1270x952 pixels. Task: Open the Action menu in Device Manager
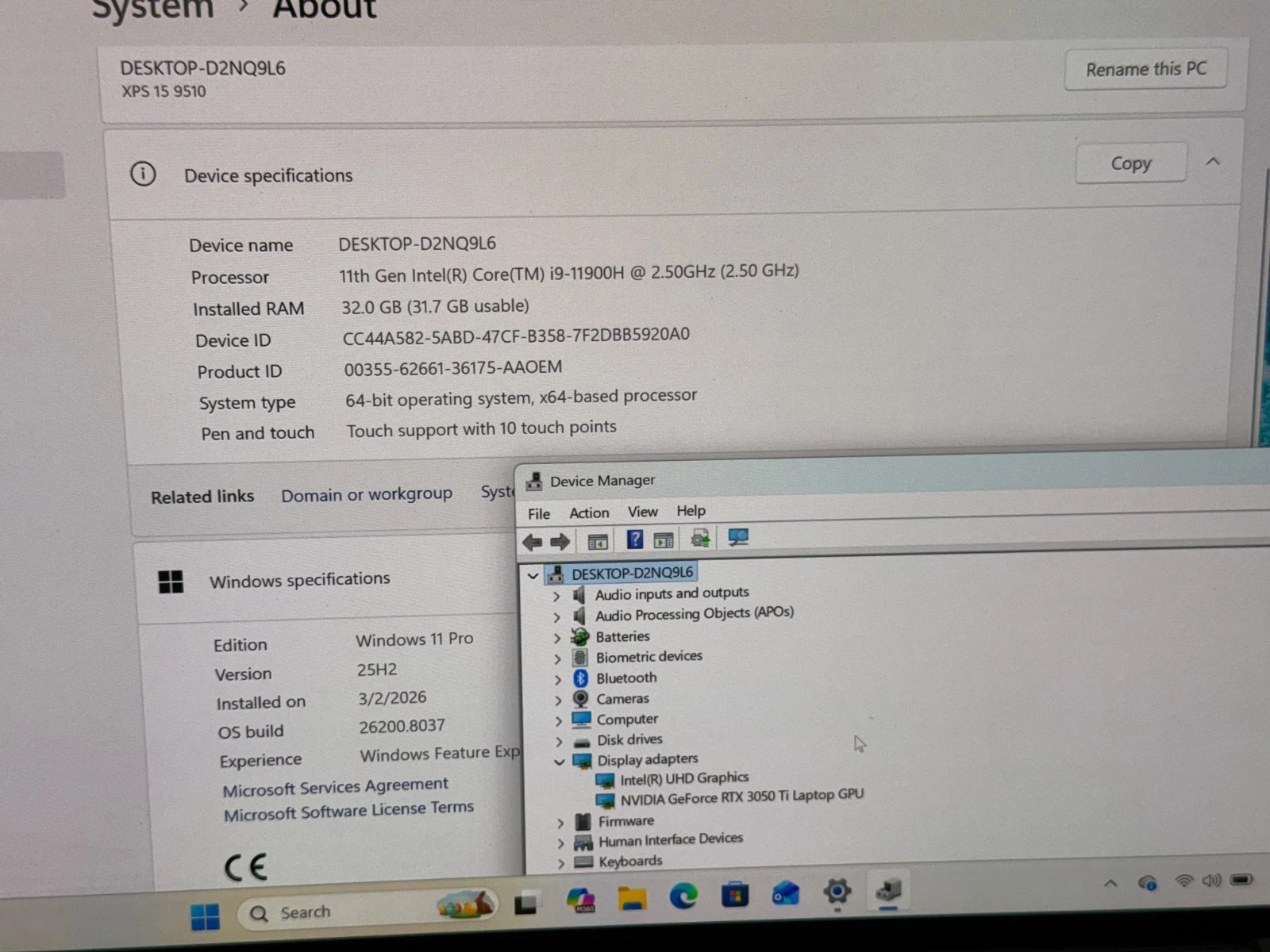coord(589,512)
